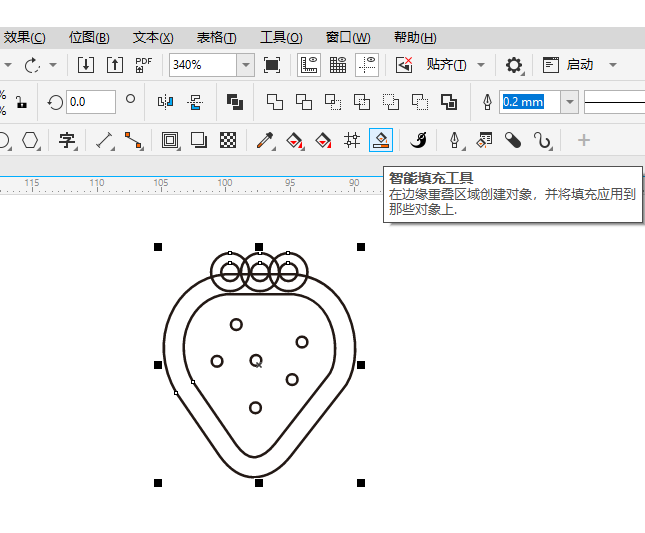Select the Parallel dimension tool

click(104, 141)
